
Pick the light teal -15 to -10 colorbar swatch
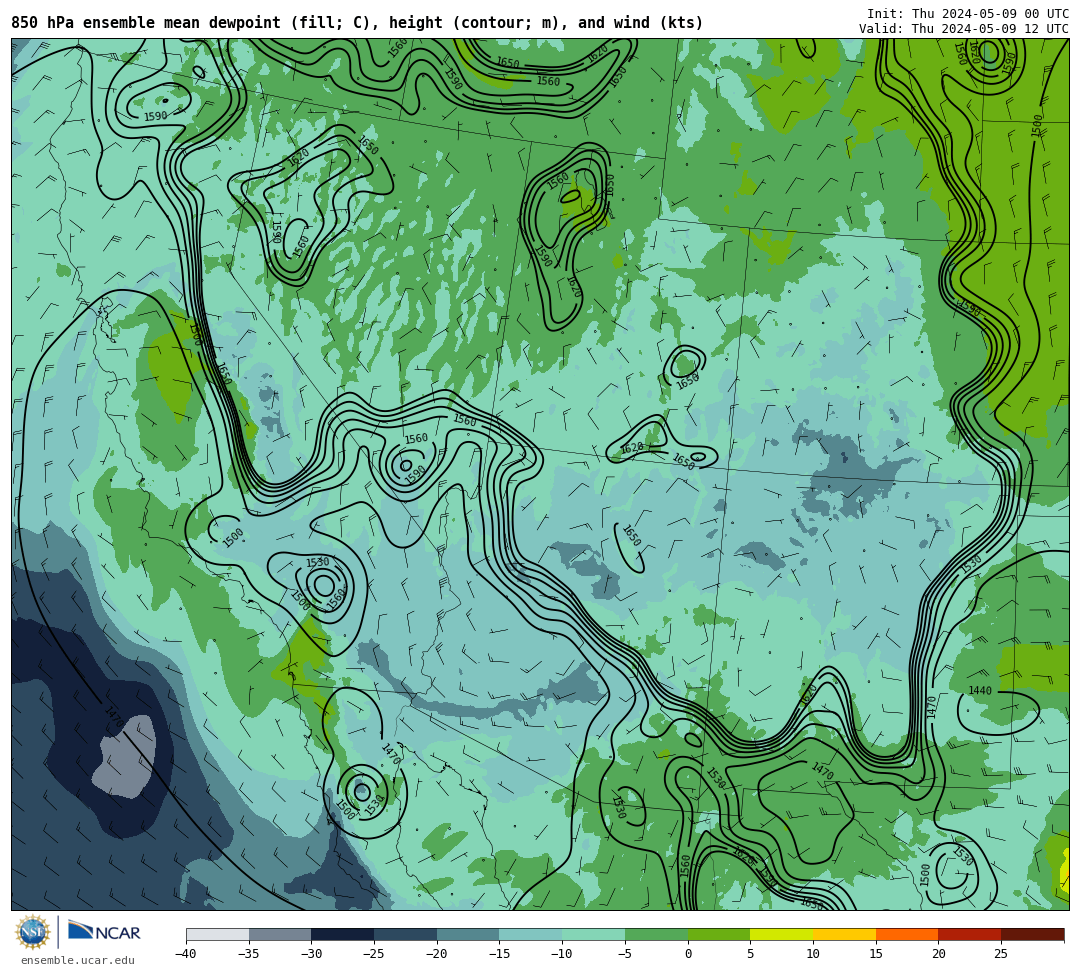click(x=531, y=934)
